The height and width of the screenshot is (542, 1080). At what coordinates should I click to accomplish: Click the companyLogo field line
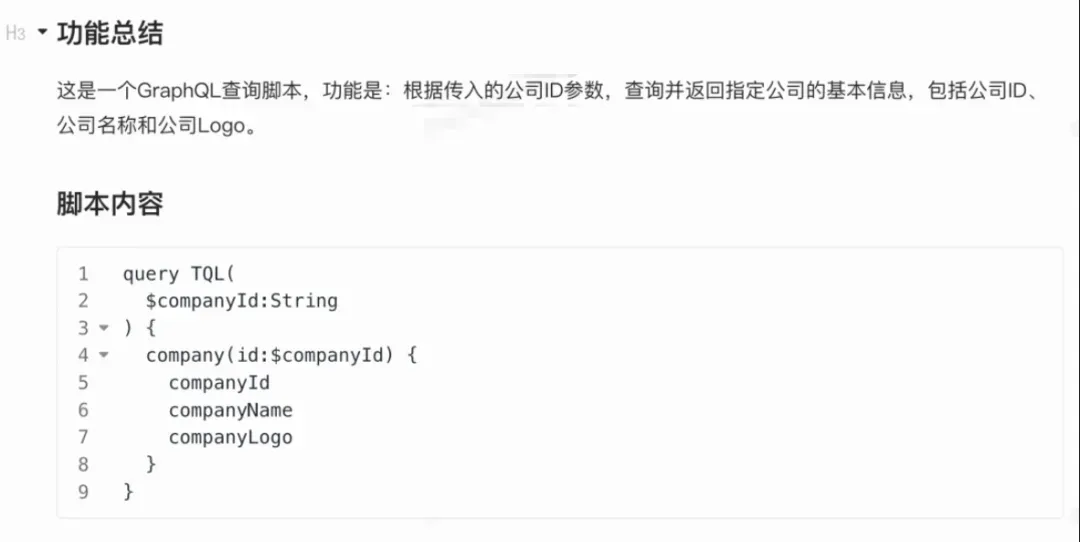tap(231, 437)
